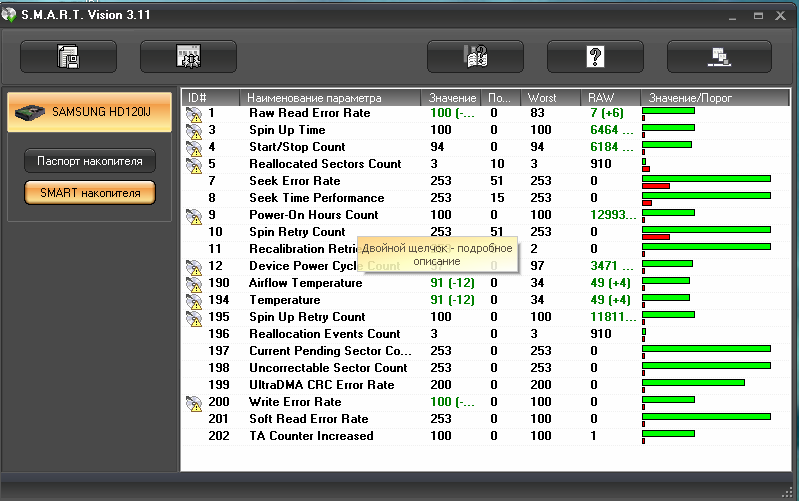Click the save report floppy-disk toolbar button

(68, 57)
